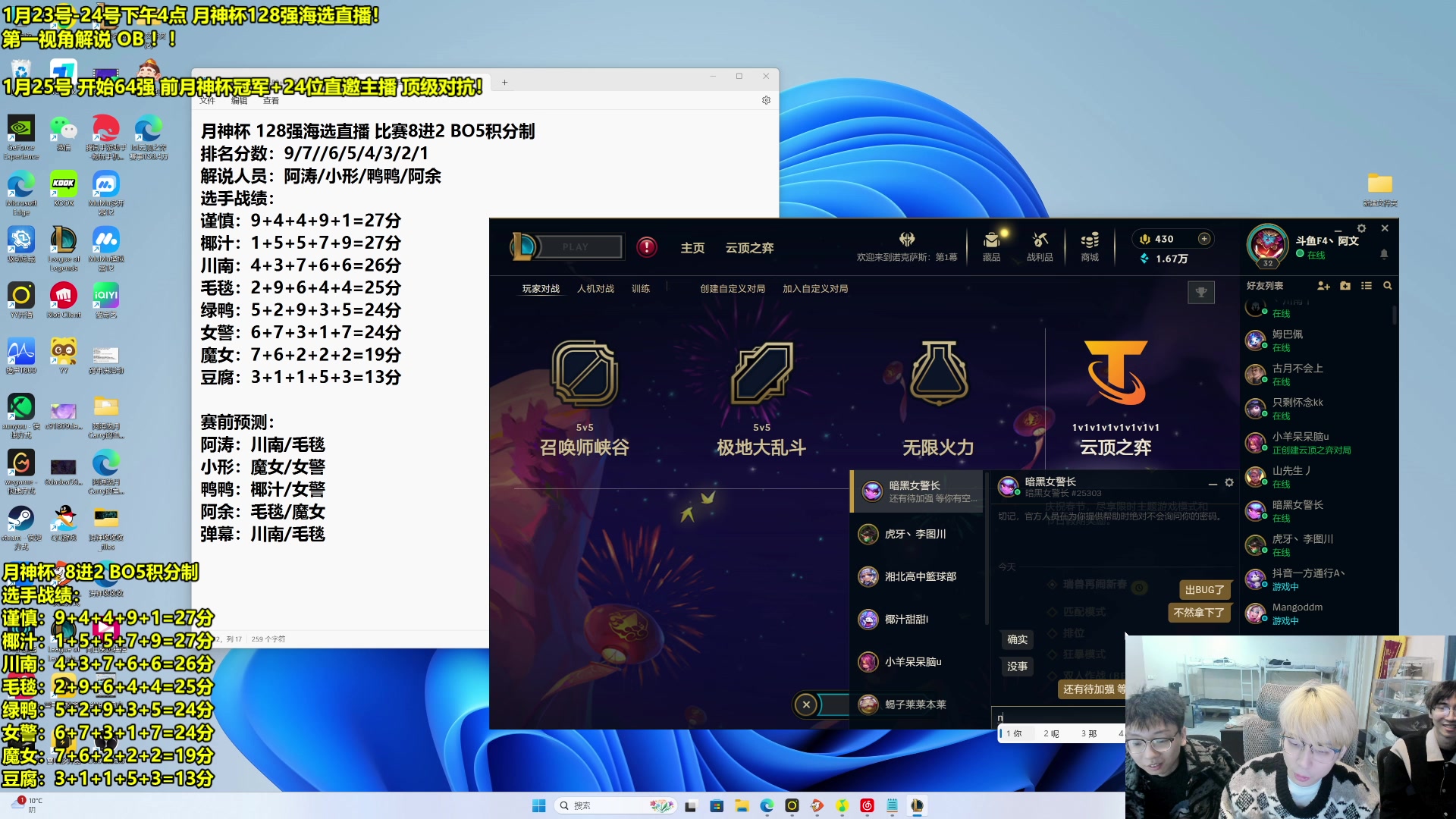Open the trophy icon in game mode panel
The width and height of the screenshot is (1456, 819).
pos(1200,292)
